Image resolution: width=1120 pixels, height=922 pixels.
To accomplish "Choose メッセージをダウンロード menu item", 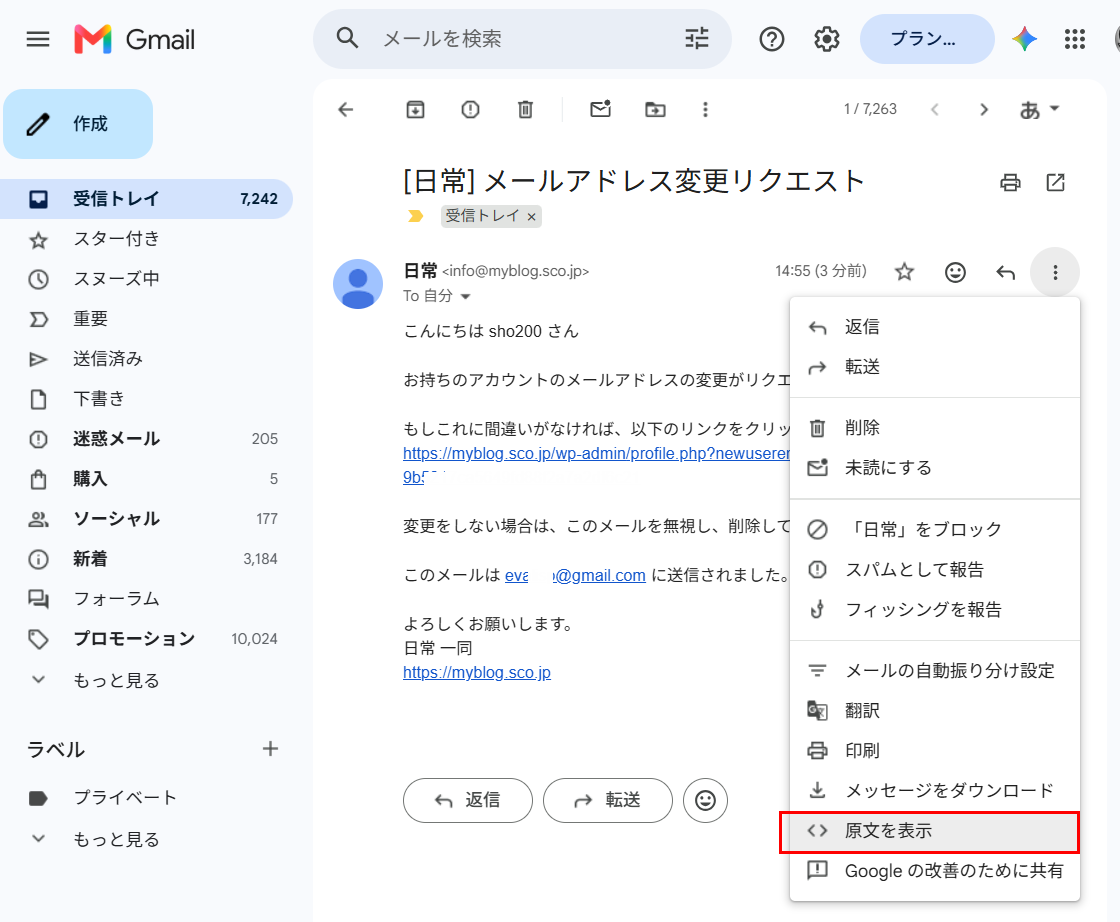I will (934, 791).
